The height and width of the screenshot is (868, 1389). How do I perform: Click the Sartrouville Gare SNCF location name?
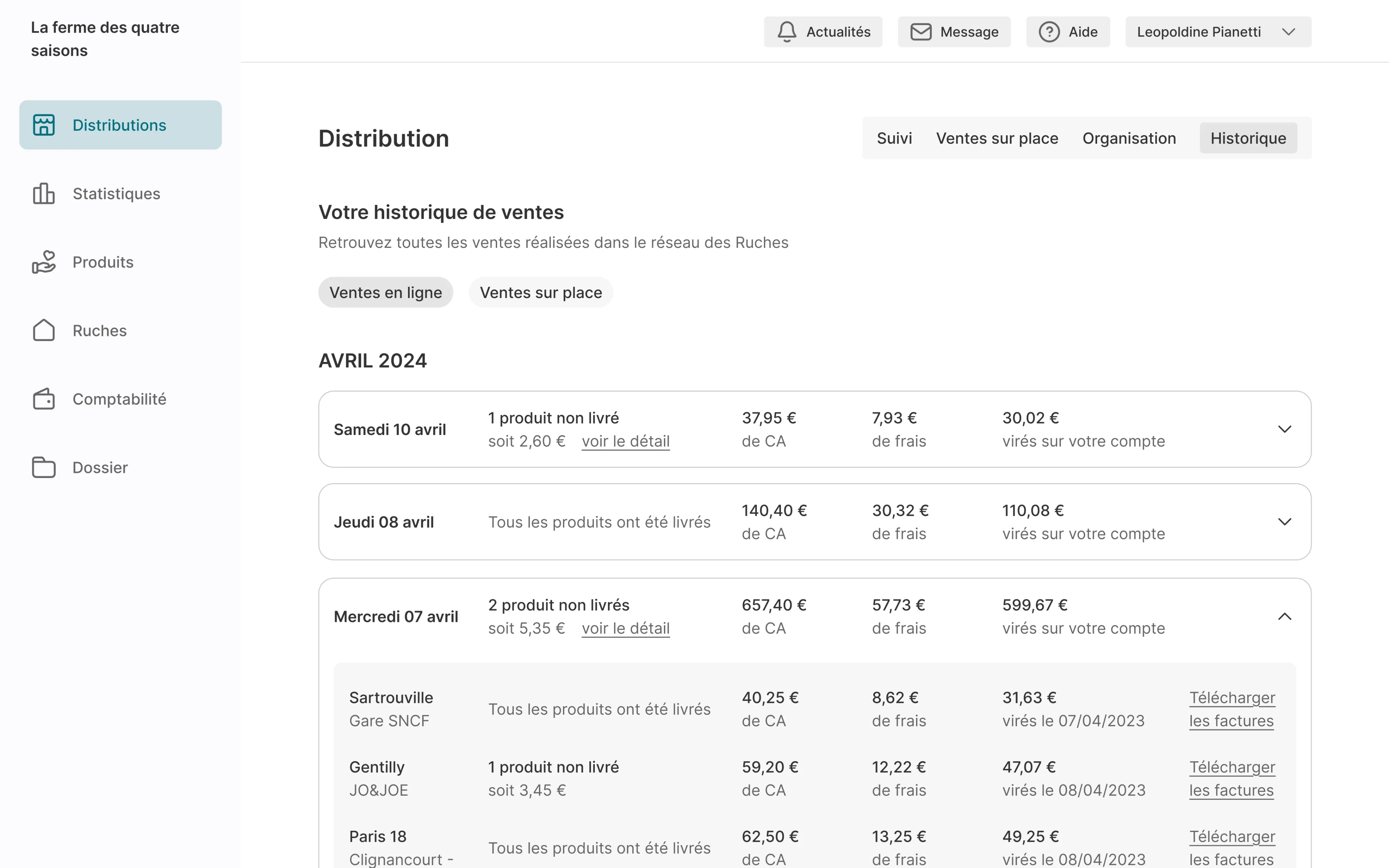point(391,710)
